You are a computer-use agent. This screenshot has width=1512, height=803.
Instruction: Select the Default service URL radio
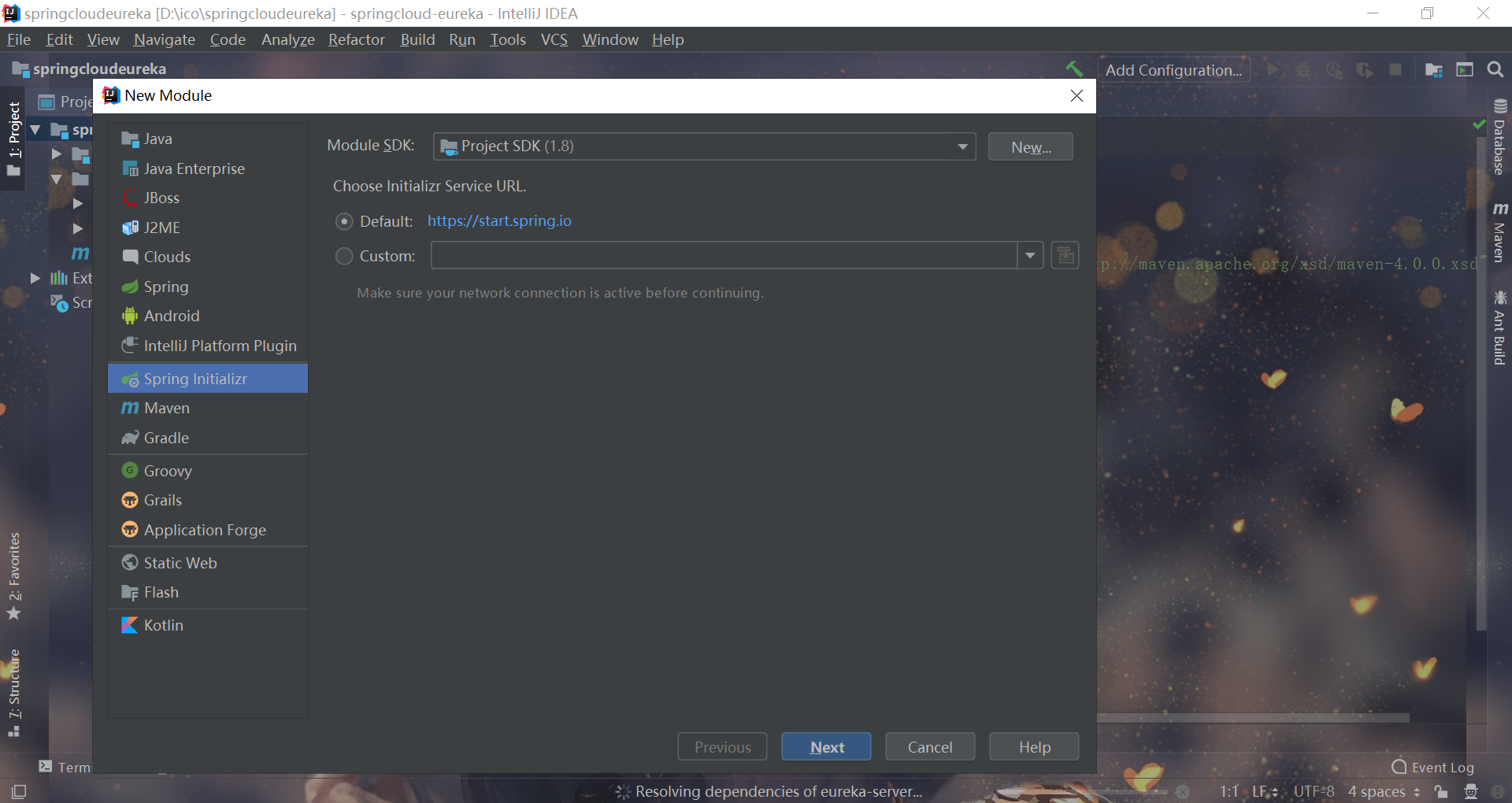click(344, 221)
